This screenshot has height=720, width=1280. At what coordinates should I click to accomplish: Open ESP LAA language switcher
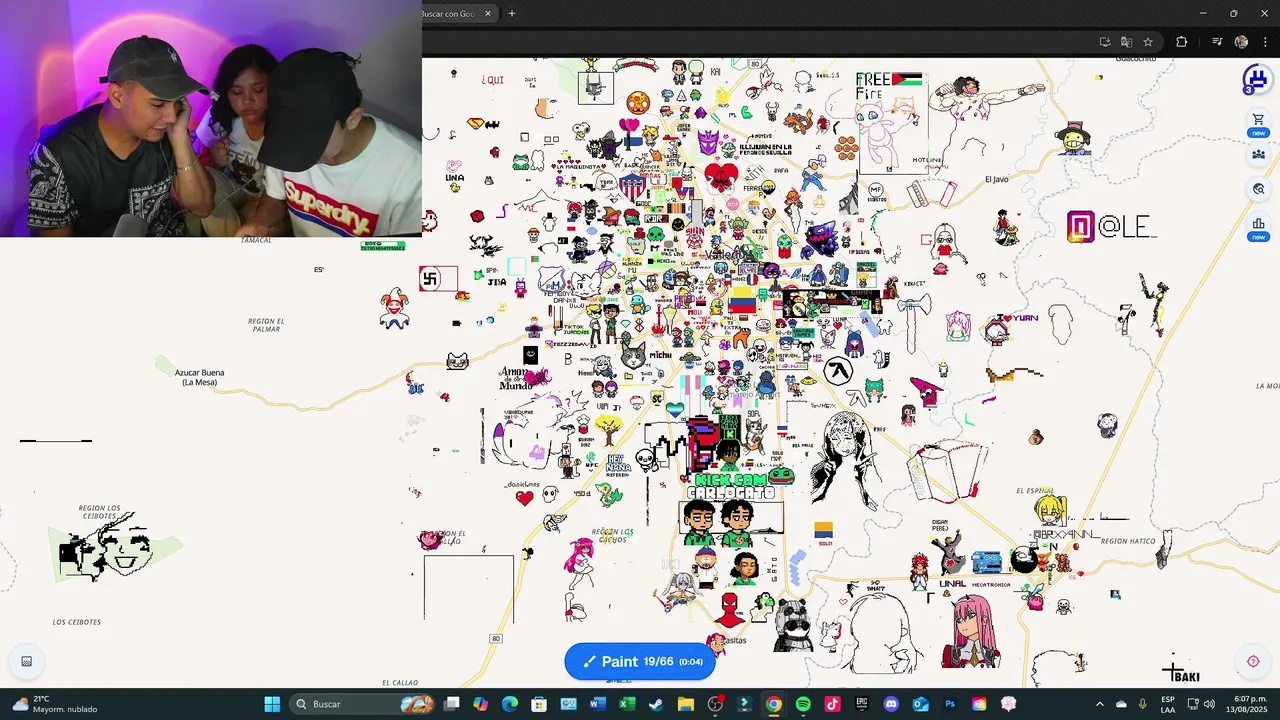click(1168, 704)
